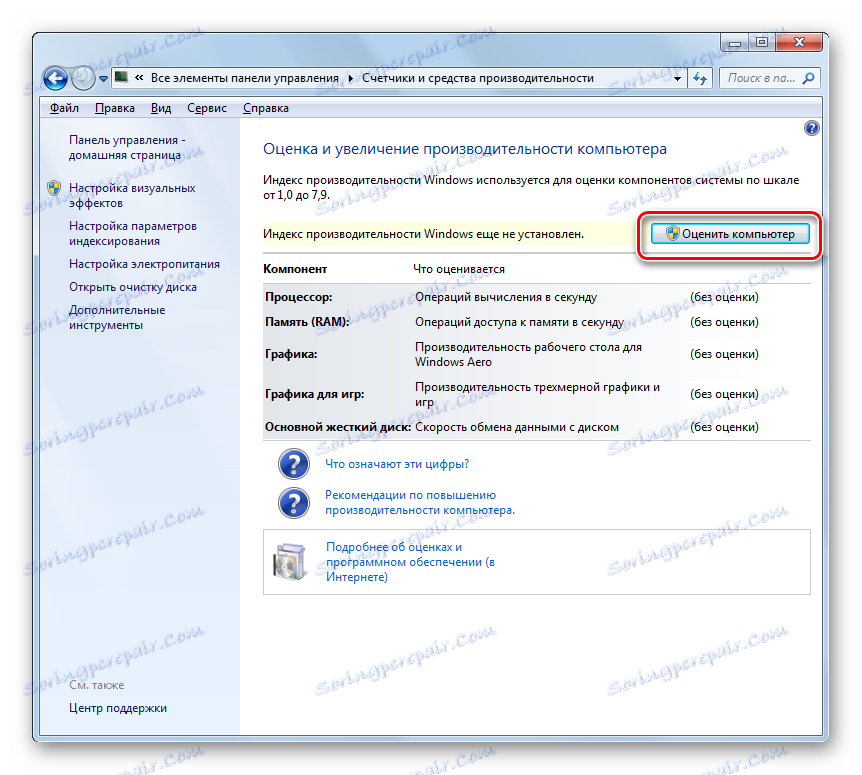862x775 pixels.
Task: Open 'Дополнительные инструменты' link
Action: click(117, 317)
